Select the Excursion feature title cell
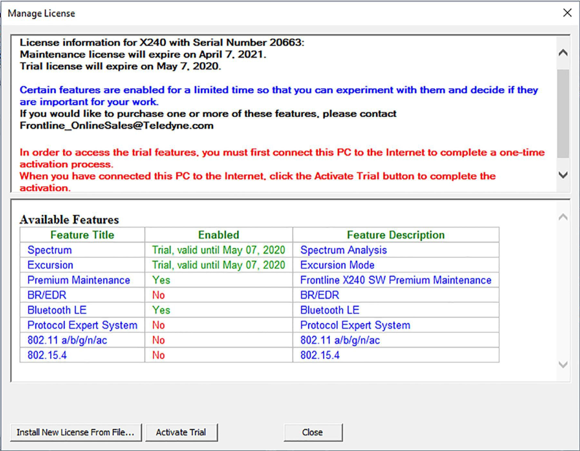This screenshot has height=451, width=580. pos(82,265)
